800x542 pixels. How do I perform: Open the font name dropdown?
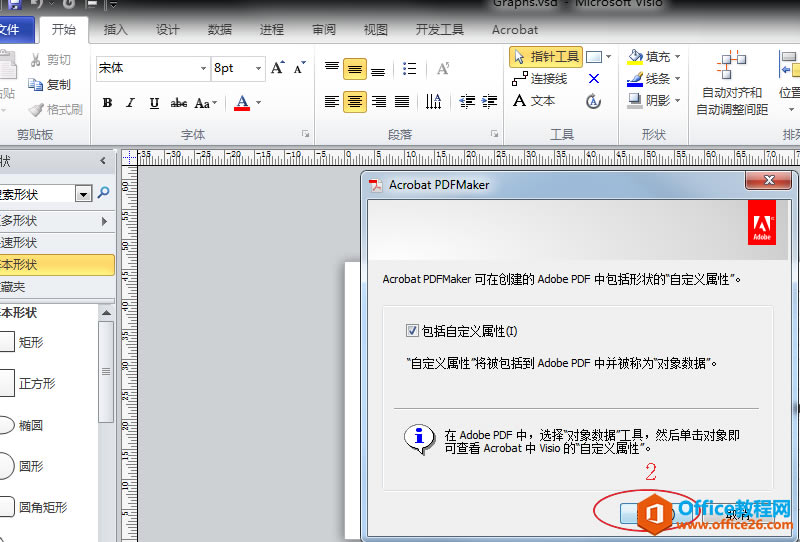[201, 68]
